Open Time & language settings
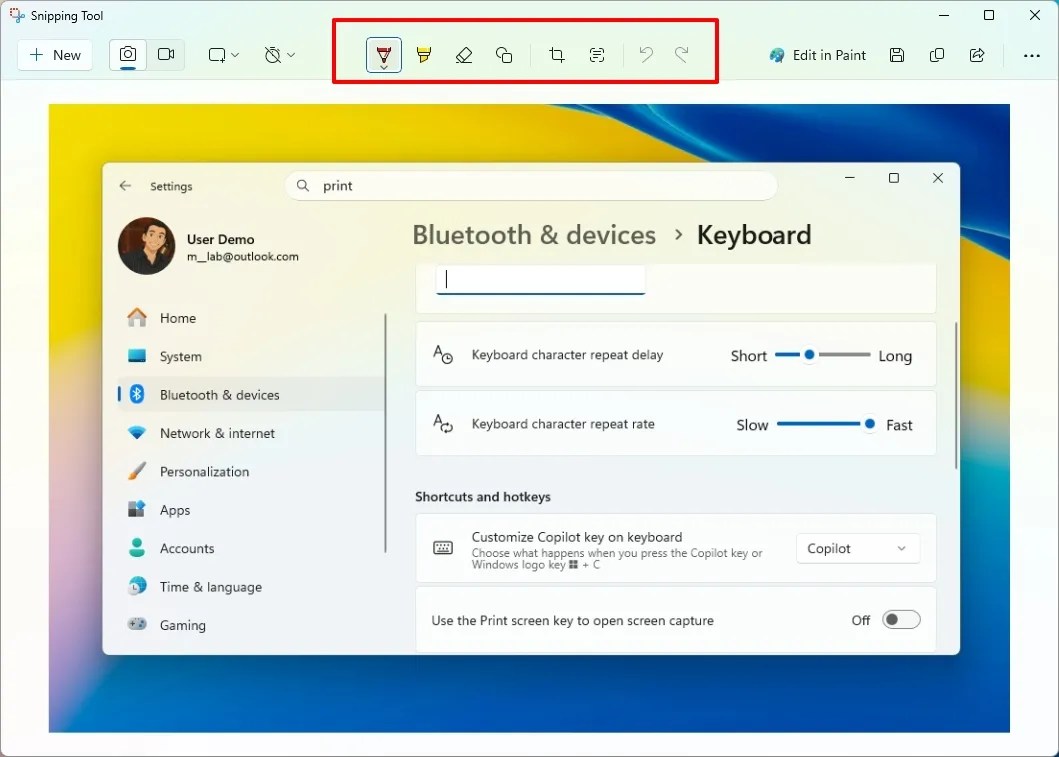The image size is (1059, 757). pos(251,588)
